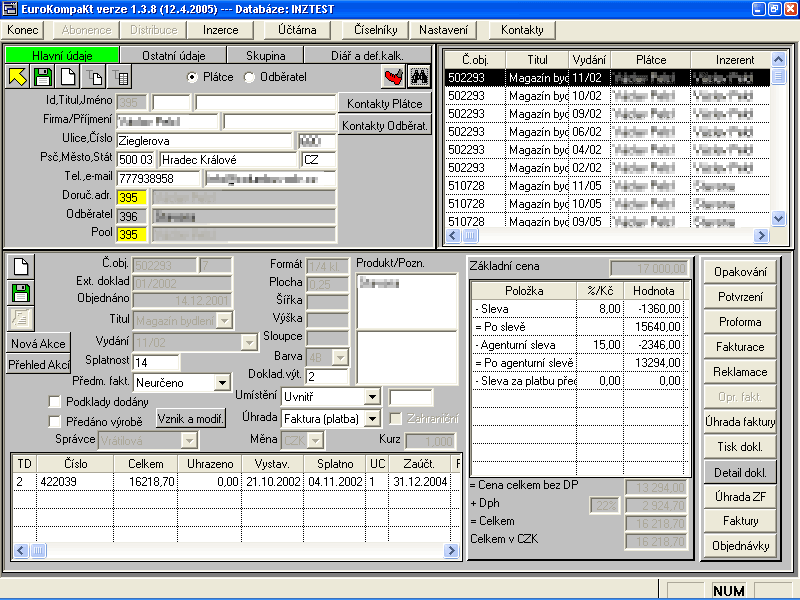Click the green diskette icon in order panel
This screenshot has width=800, height=600.
click(20, 292)
